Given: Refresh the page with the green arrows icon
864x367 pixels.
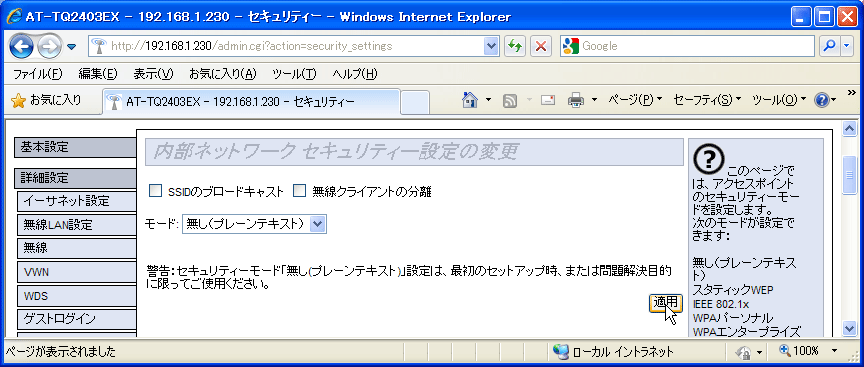Looking at the screenshot, I should (515, 46).
